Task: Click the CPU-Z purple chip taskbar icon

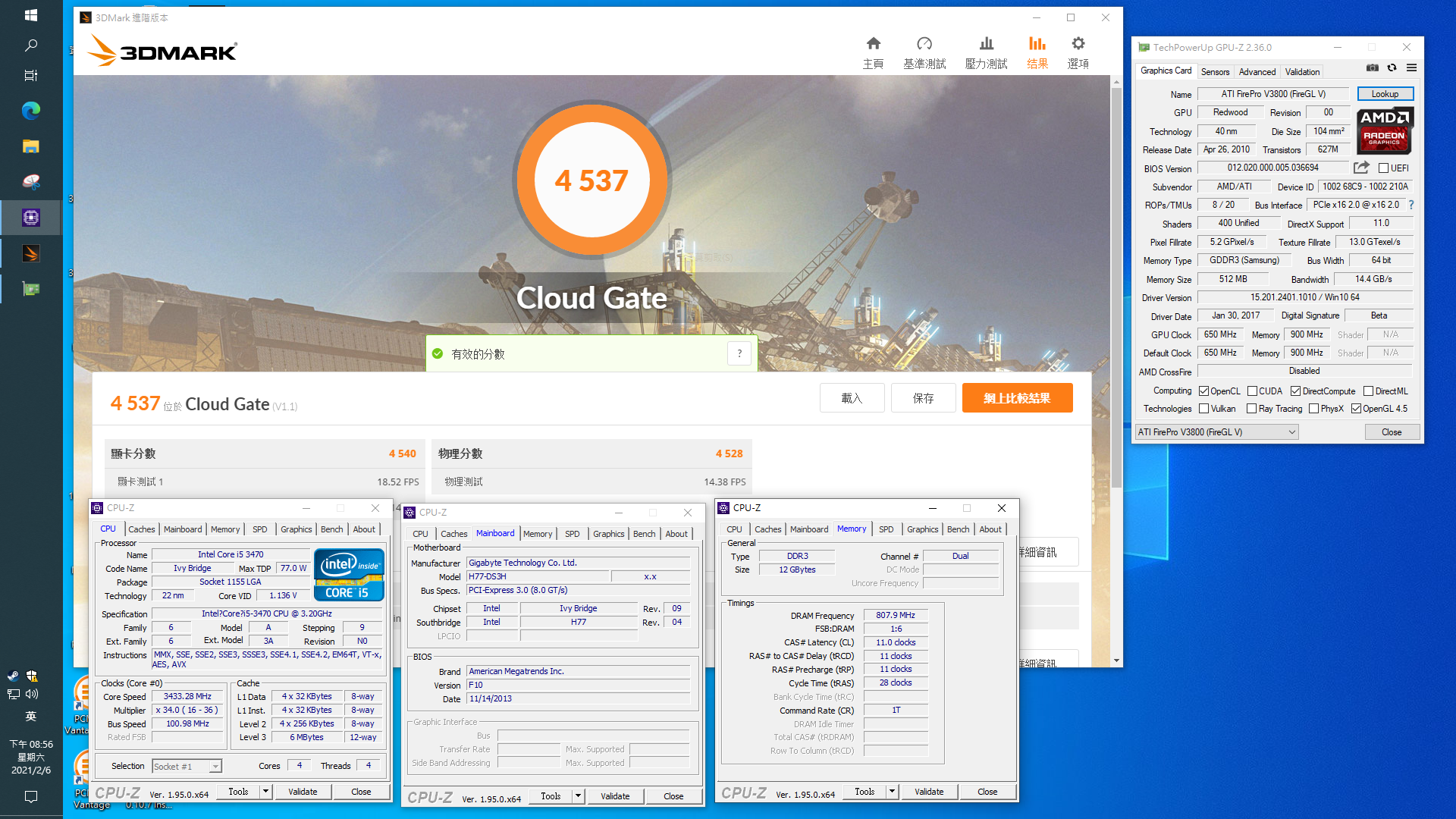Action: (x=31, y=218)
